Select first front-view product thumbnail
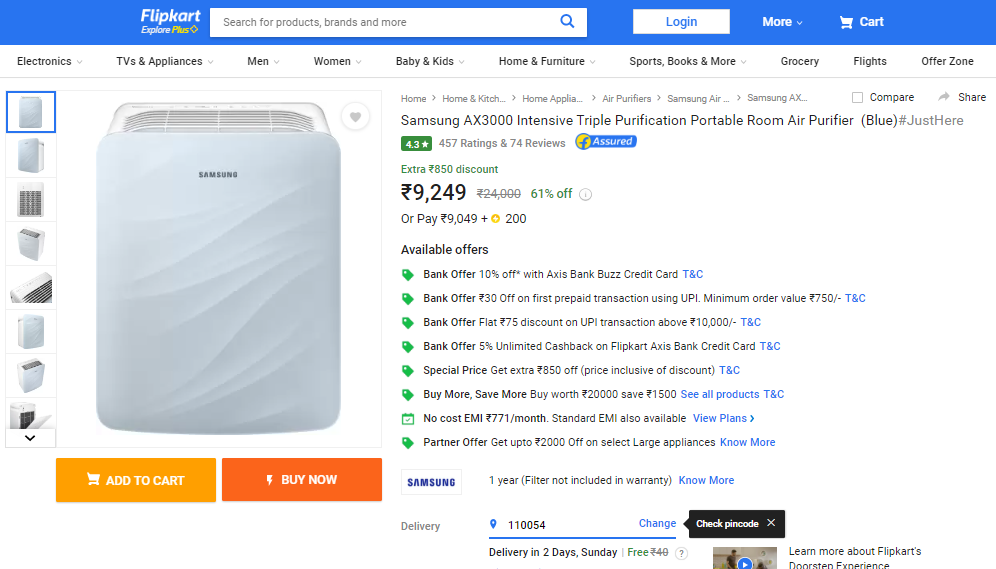The image size is (996, 569). [x=30, y=112]
